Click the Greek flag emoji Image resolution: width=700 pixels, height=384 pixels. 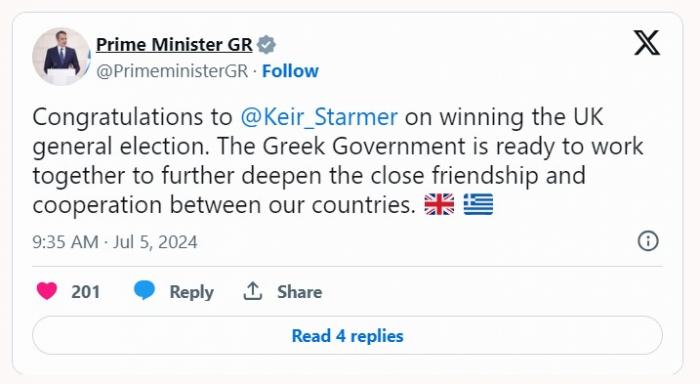click(478, 205)
